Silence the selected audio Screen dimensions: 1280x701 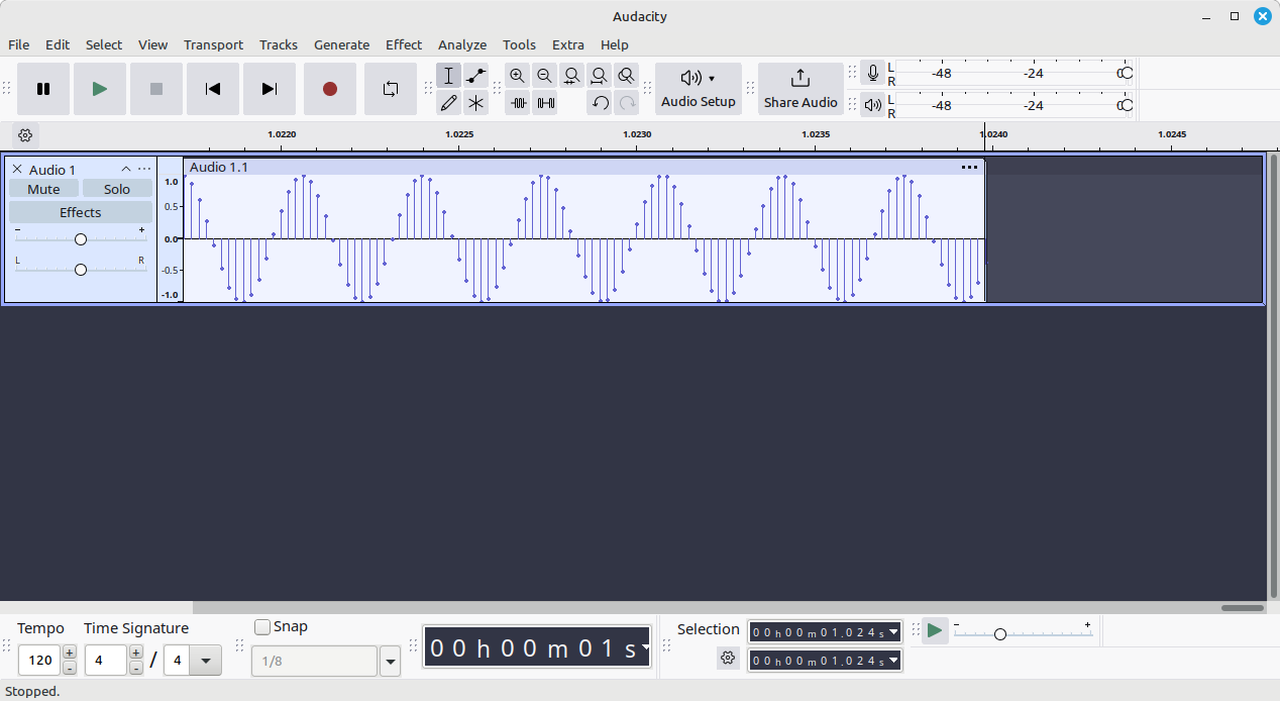coord(545,102)
